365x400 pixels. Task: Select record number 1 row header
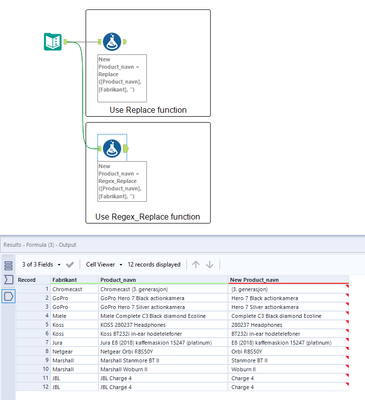coord(33,289)
